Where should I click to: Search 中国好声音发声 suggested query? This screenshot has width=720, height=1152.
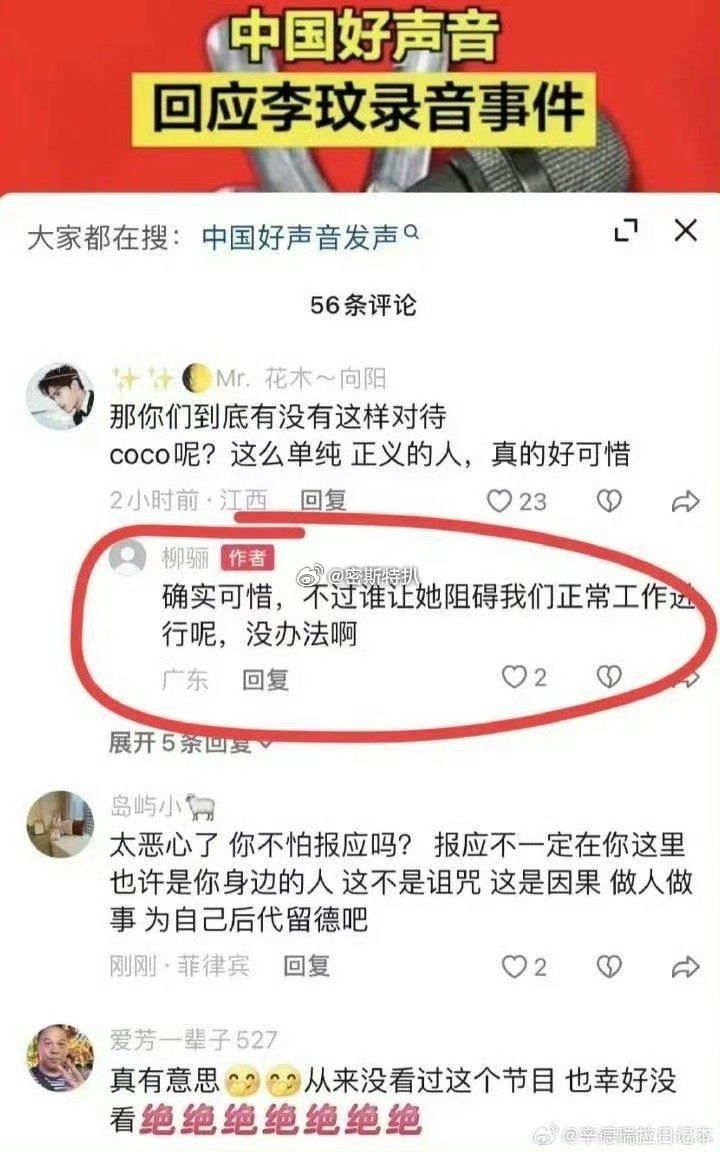[300, 237]
